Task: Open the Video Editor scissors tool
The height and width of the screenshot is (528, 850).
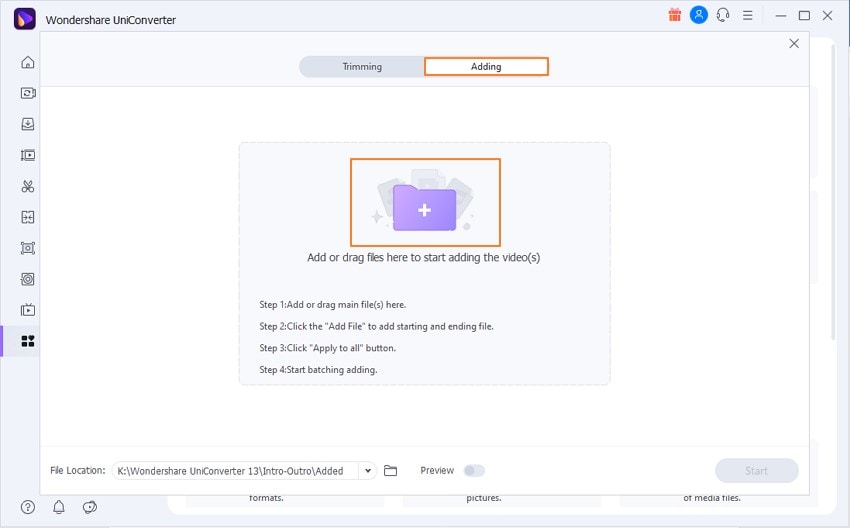Action: click(x=28, y=186)
